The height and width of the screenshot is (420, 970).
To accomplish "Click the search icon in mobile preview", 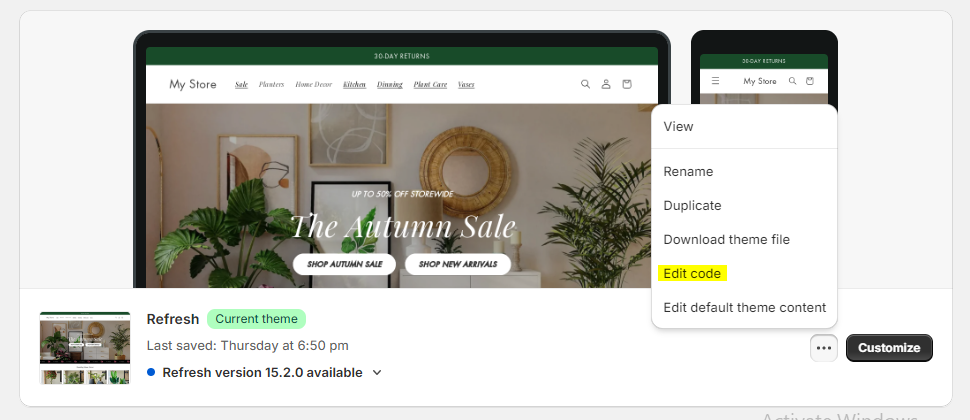I will coord(792,80).
